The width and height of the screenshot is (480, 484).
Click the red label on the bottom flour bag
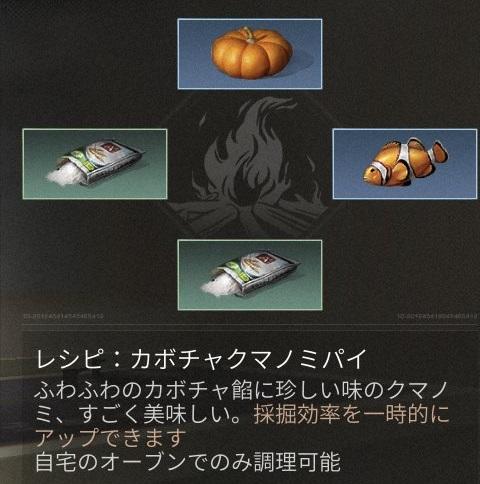coord(264,257)
